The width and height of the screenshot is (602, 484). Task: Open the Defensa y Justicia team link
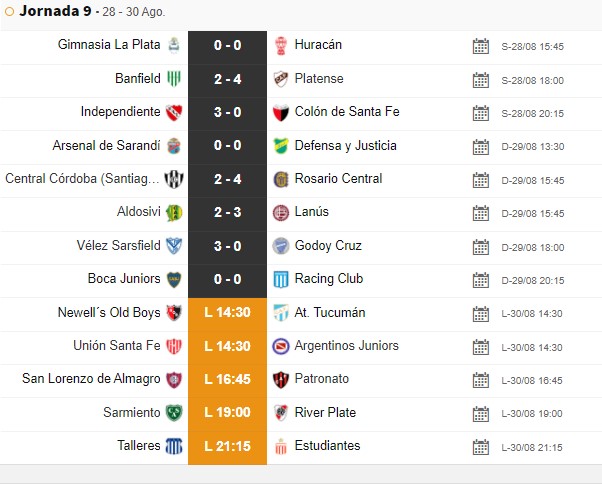345,145
